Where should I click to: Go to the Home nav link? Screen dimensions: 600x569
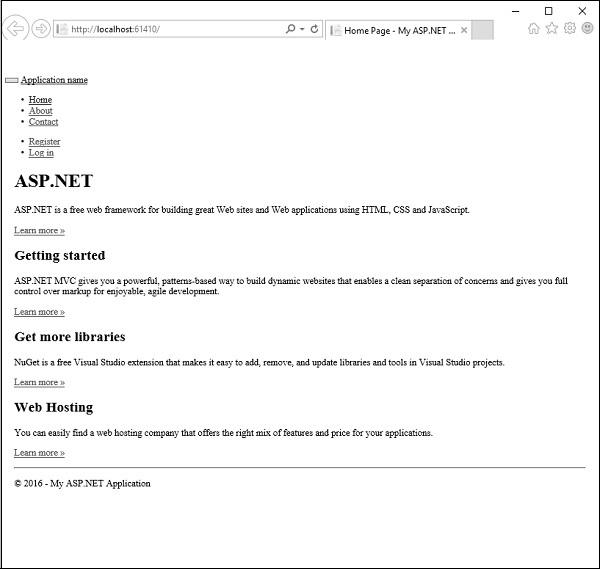[x=40, y=99]
